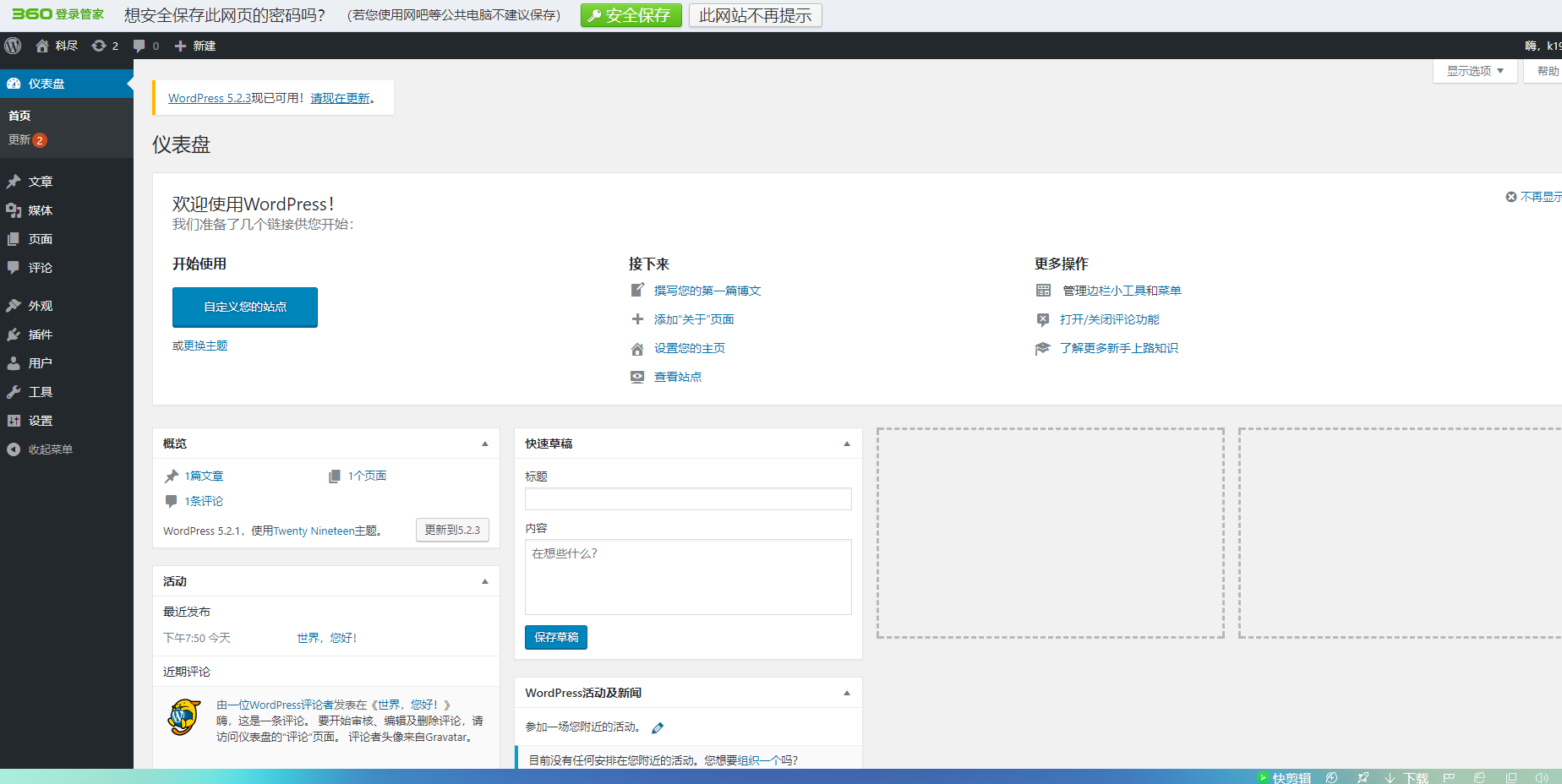Click the 或更换主题 link
The image size is (1562, 784).
200,346
